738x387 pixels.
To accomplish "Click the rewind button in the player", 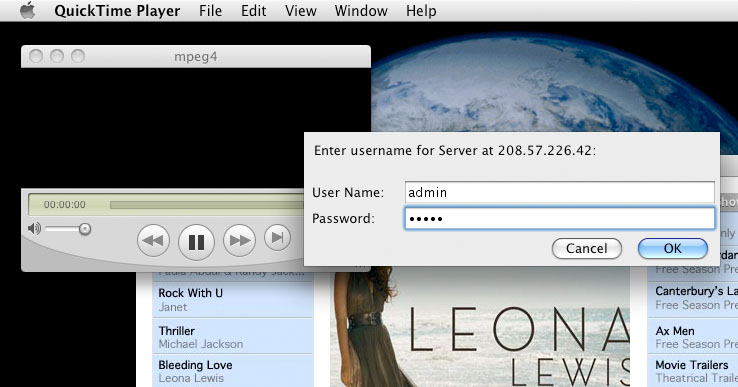I will (x=153, y=241).
